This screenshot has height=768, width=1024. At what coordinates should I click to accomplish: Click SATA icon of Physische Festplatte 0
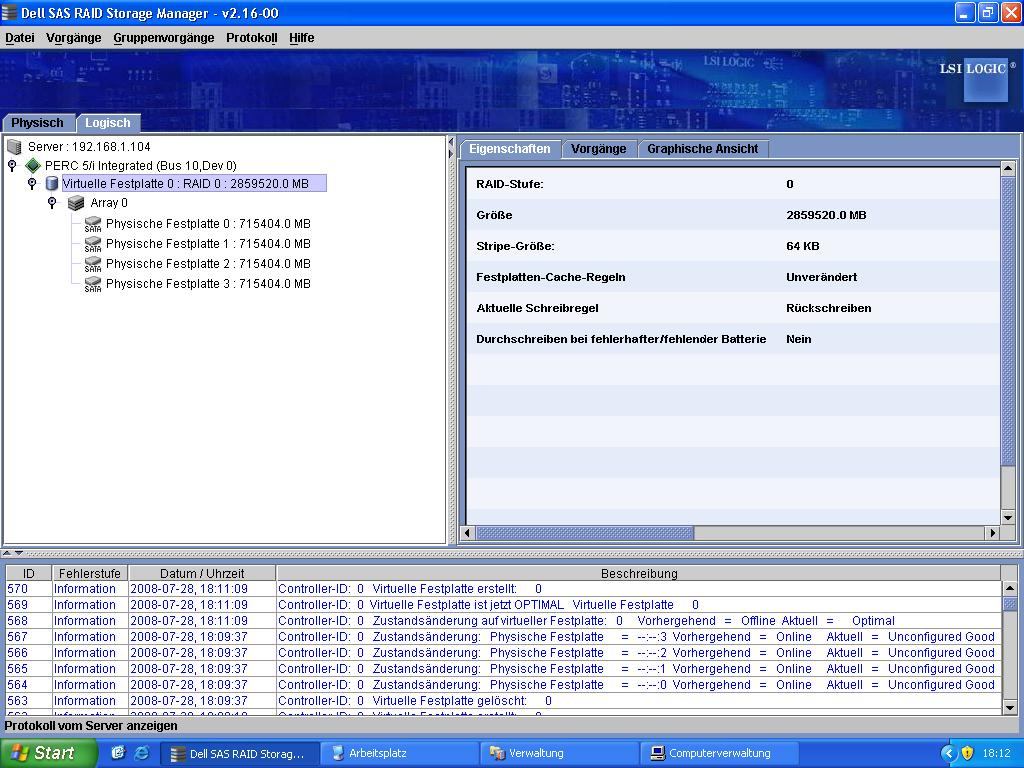(93, 224)
